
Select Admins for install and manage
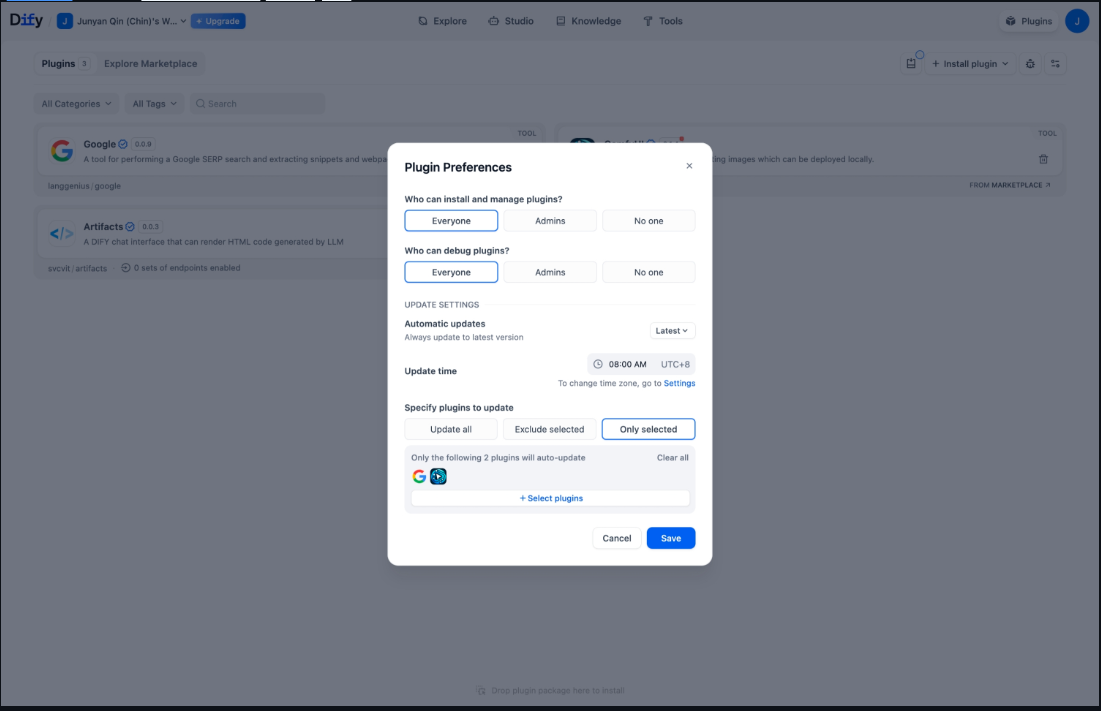(x=550, y=220)
